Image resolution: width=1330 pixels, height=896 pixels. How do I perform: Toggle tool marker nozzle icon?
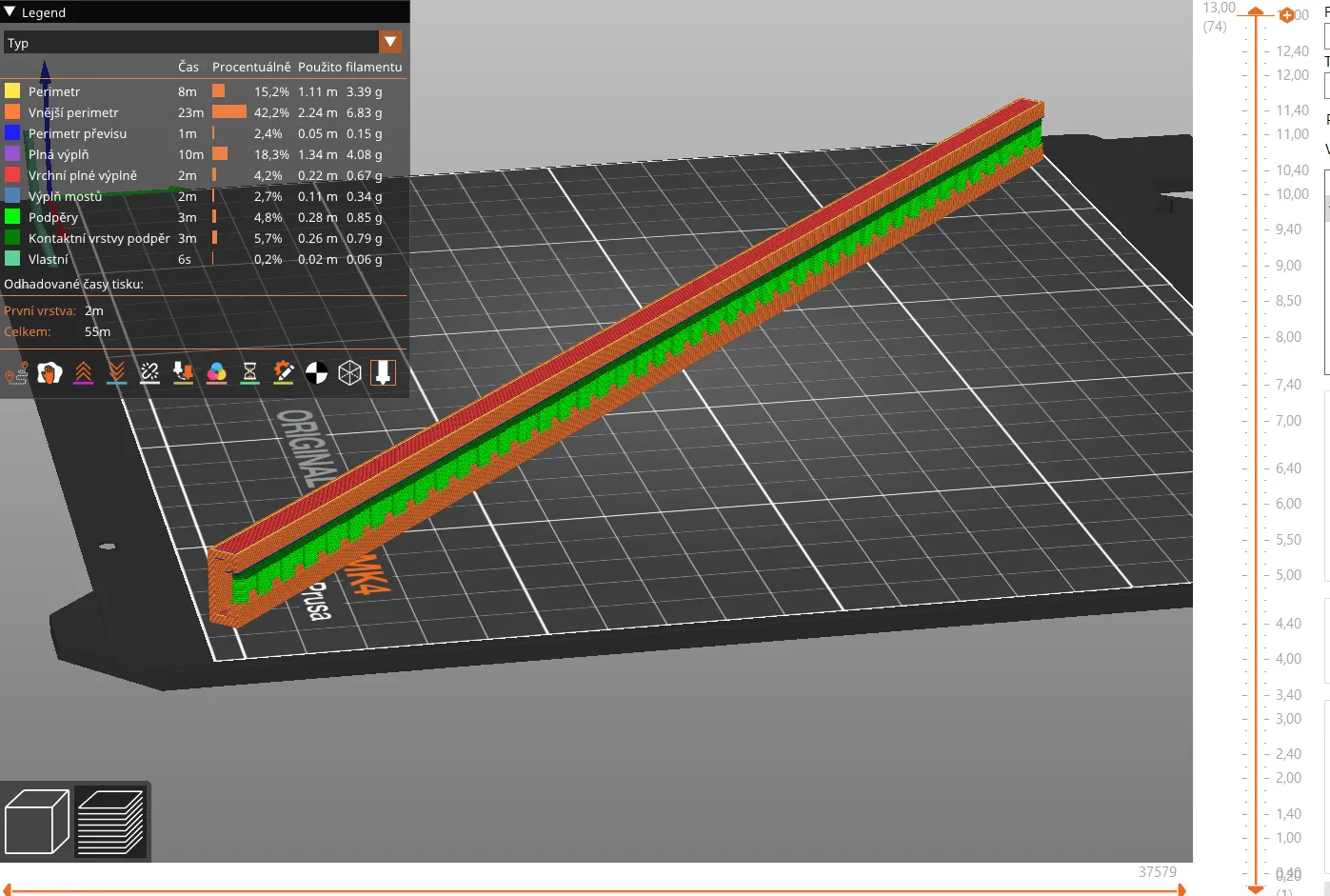(x=383, y=373)
